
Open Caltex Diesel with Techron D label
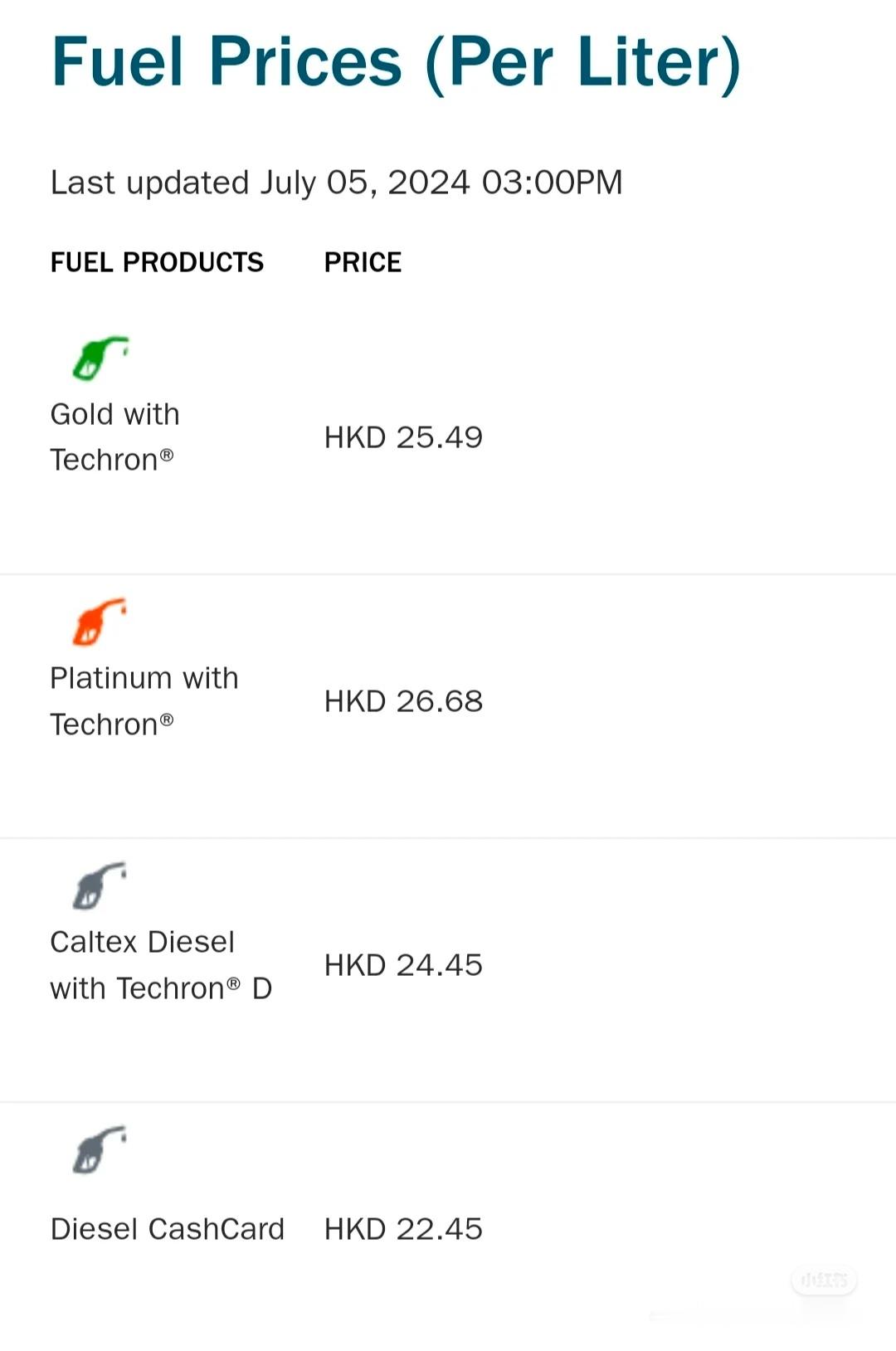tap(161, 965)
